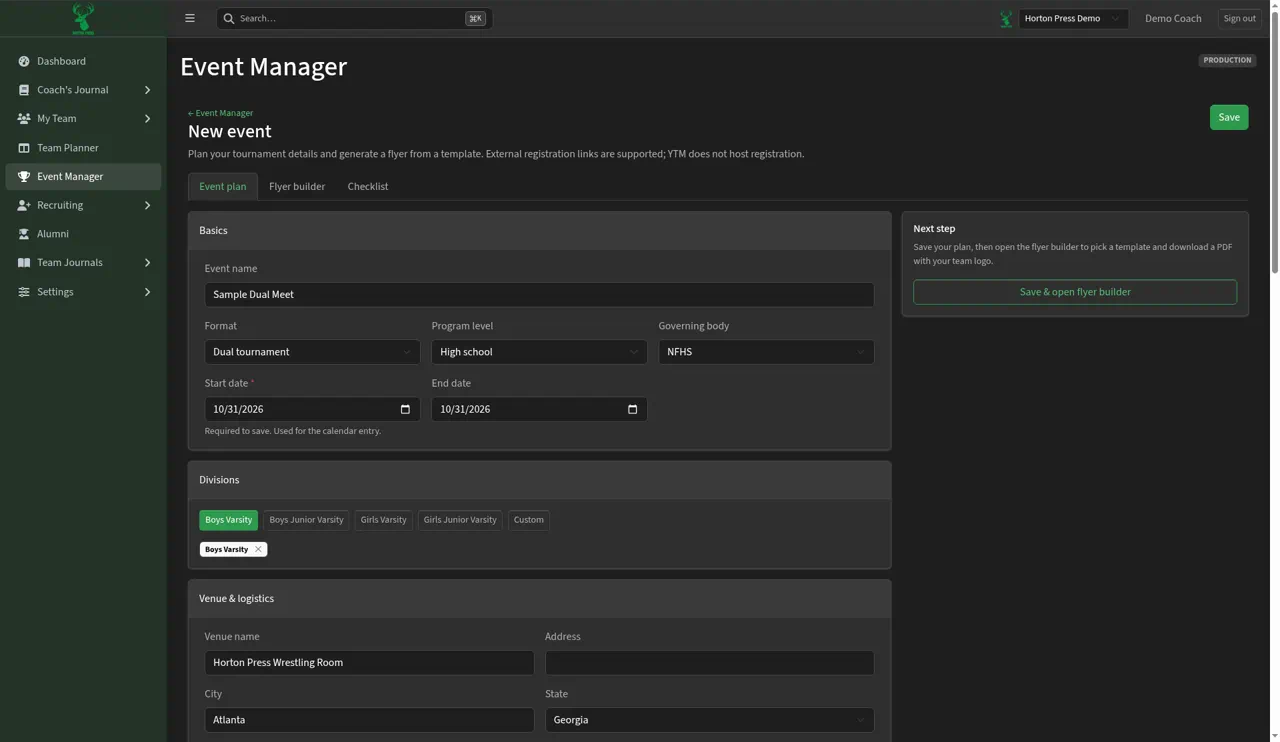
Task: Expand the Recruiting submenu chevron
Action: click(x=147, y=205)
